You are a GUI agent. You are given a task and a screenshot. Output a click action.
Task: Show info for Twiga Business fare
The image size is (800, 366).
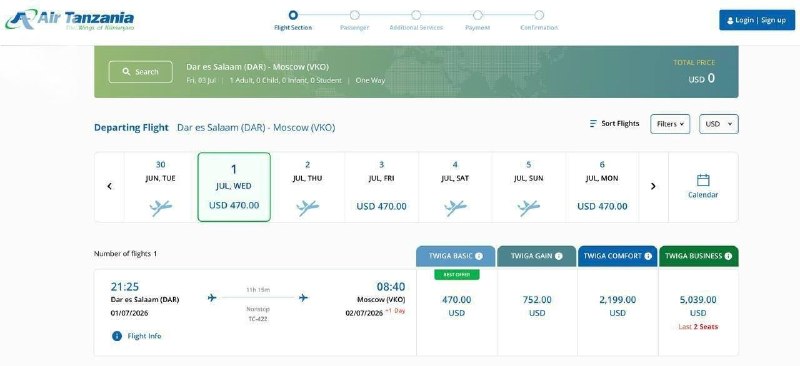click(728, 256)
